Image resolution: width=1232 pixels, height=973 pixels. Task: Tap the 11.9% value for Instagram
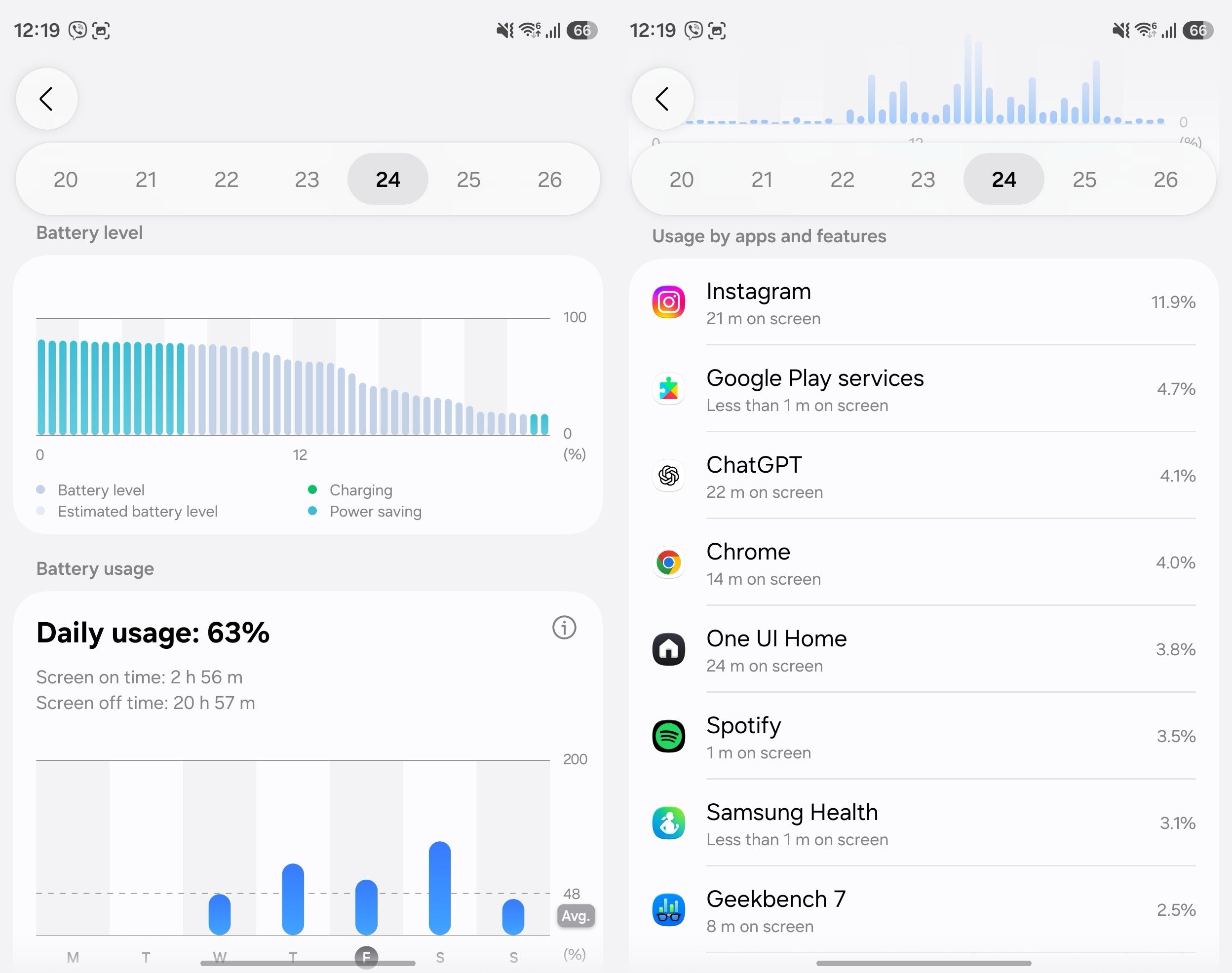[x=1173, y=302]
